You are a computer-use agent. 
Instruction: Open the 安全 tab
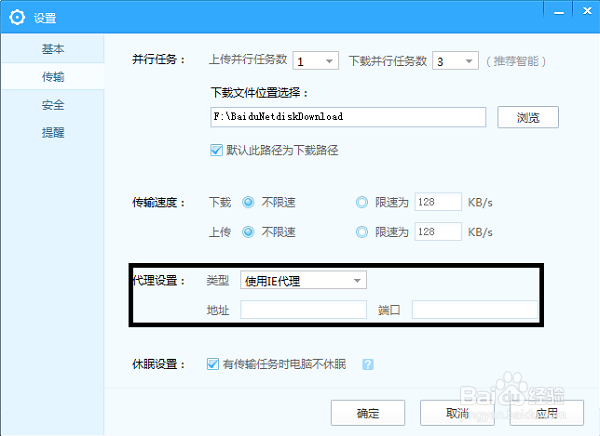coord(53,105)
